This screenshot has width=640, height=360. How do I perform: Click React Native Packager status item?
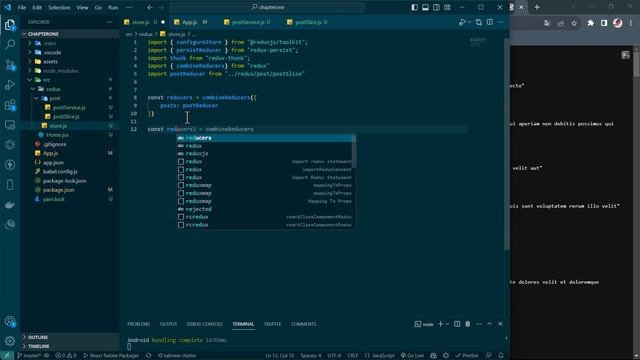(111, 356)
